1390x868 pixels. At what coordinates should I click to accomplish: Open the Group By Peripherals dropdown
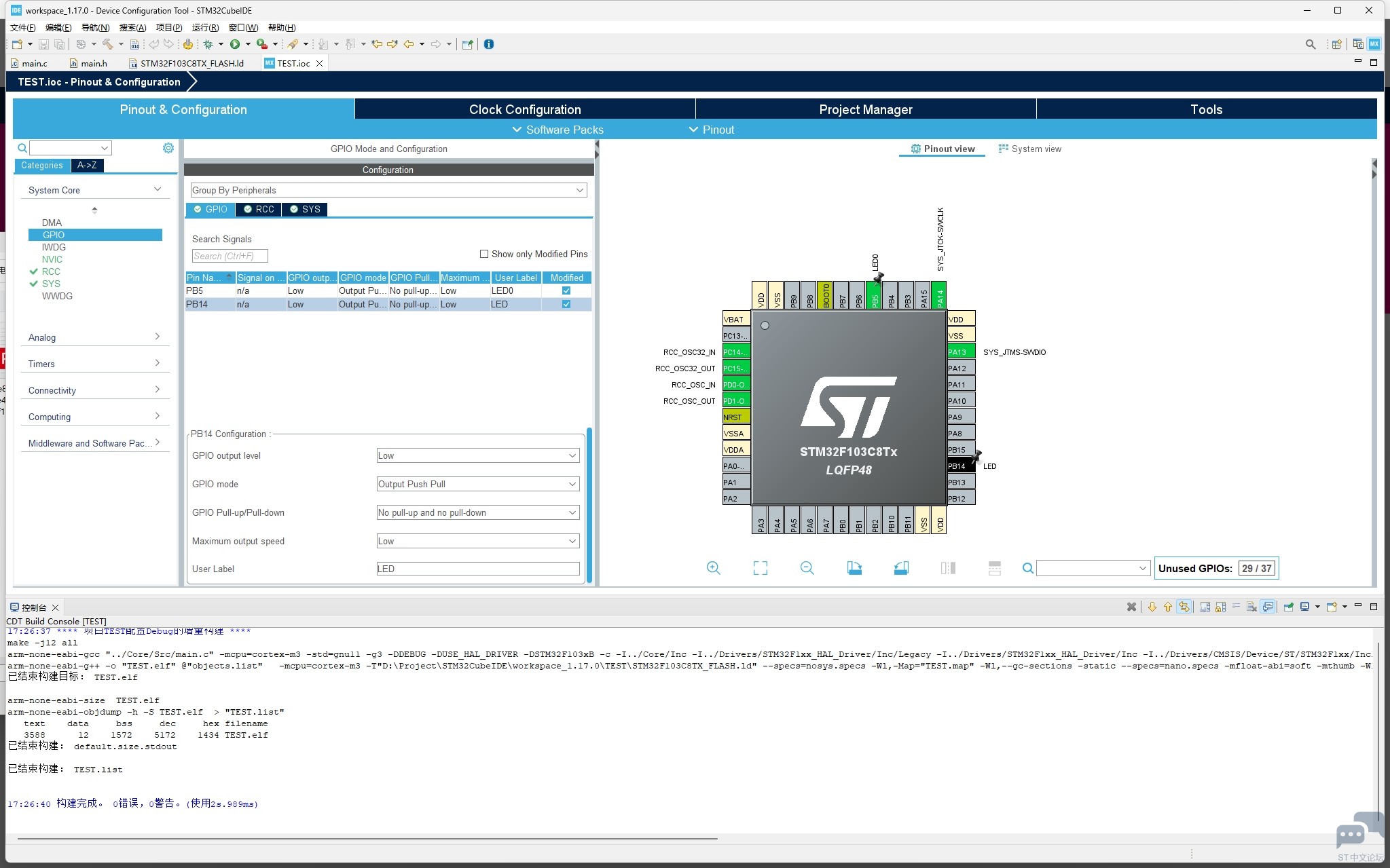(388, 190)
